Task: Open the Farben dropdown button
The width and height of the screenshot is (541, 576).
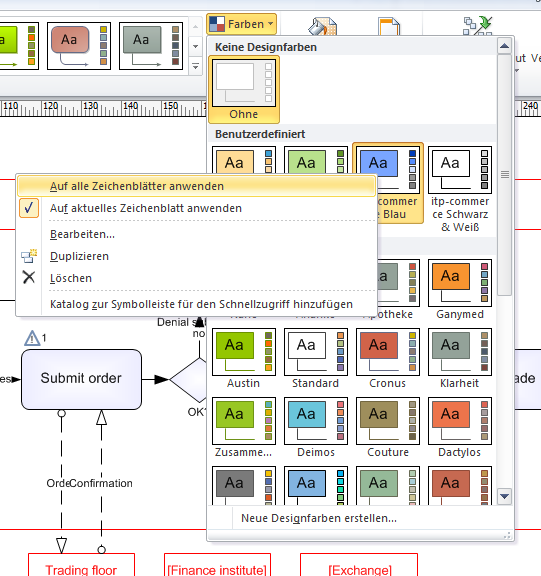Action: click(x=241, y=24)
